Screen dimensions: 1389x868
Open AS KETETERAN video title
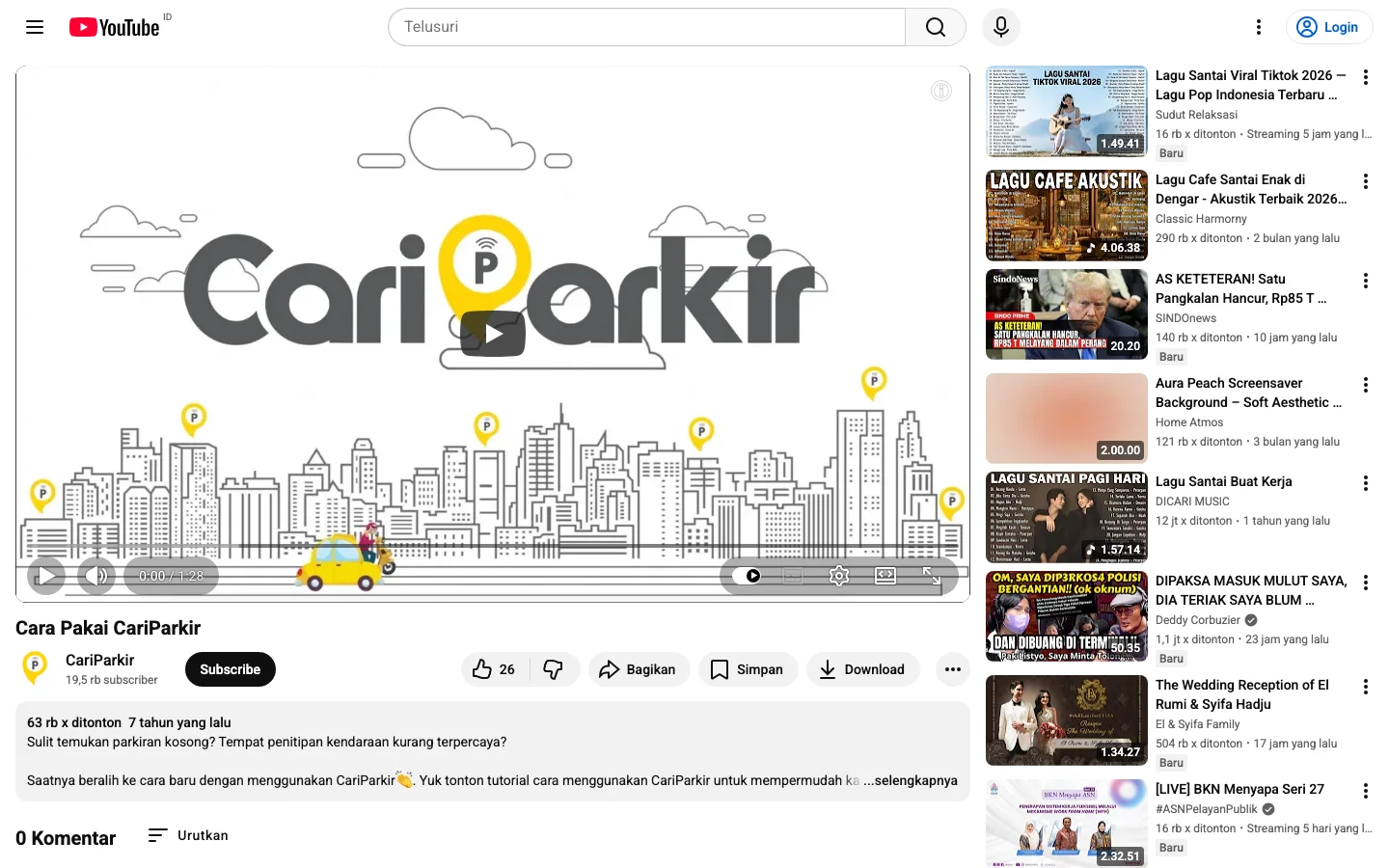(x=1241, y=288)
